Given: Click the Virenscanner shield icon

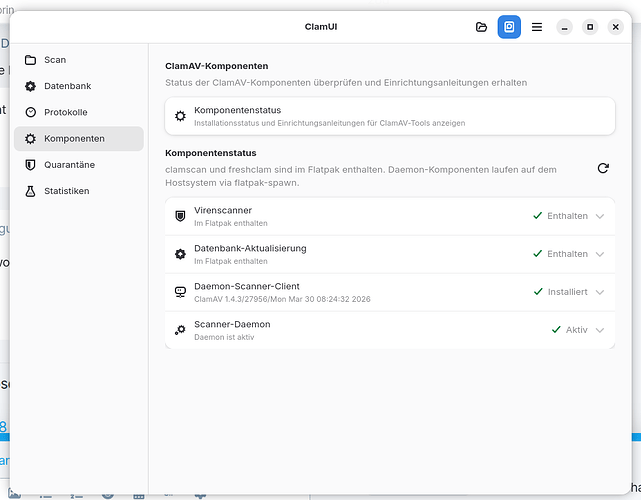Looking at the screenshot, I should click(180, 216).
